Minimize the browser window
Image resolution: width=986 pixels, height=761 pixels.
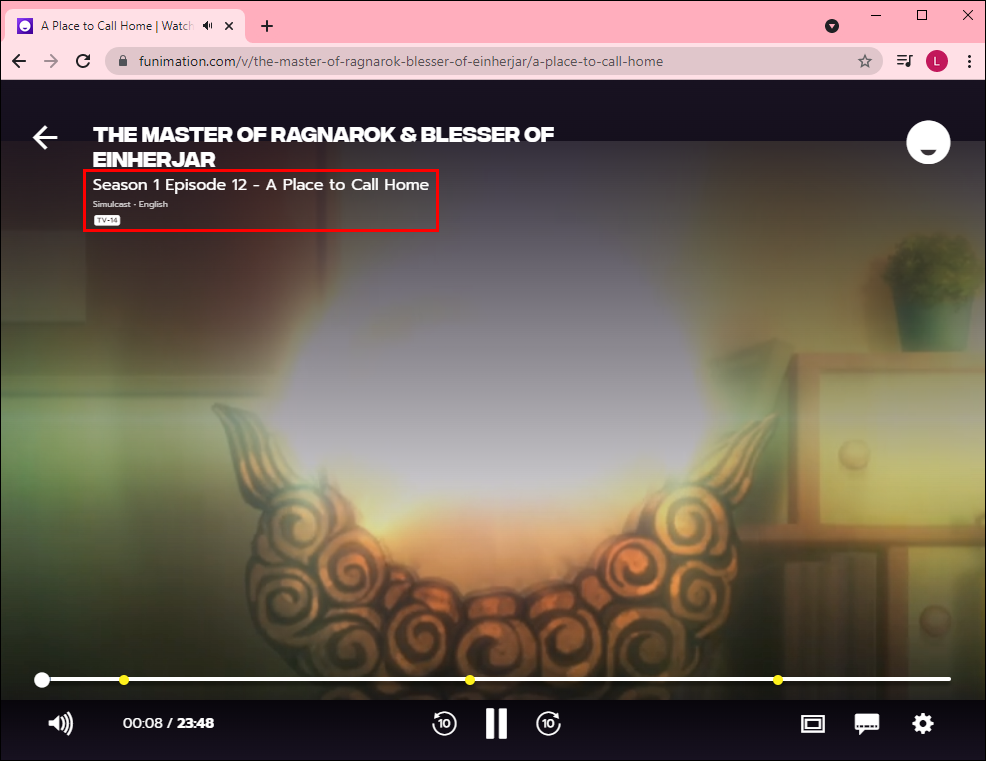(876, 15)
